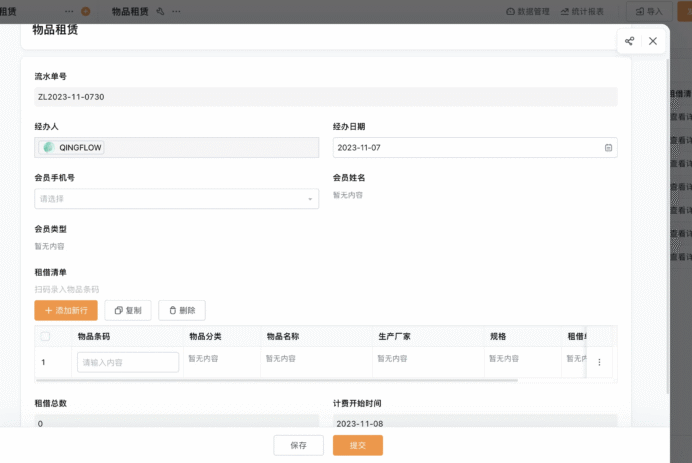Click the 保存 button
The width and height of the screenshot is (692, 463).
(298, 445)
